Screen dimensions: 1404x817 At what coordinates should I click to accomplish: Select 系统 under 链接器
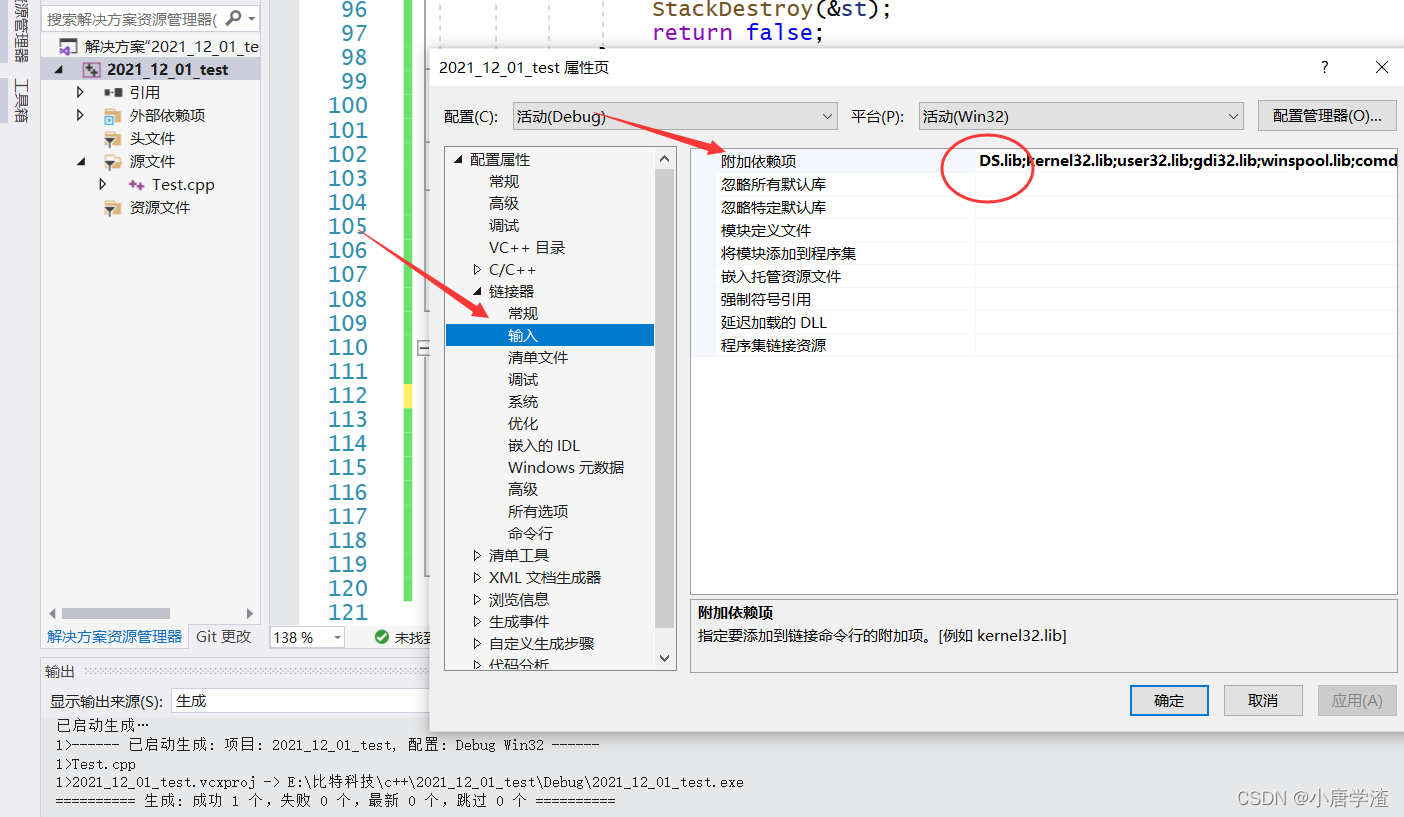[x=523, y=401]
